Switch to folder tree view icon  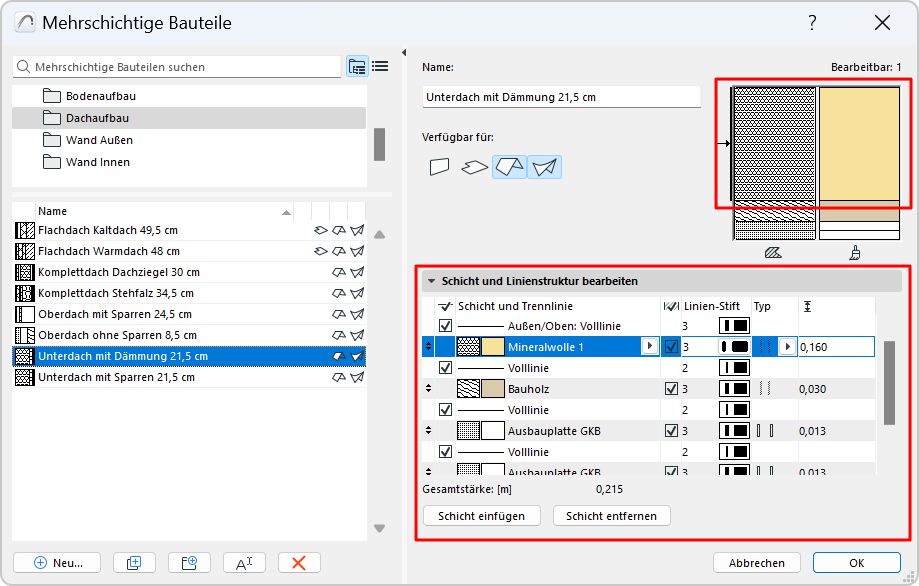pyautogui.click(x=357, y=66)
